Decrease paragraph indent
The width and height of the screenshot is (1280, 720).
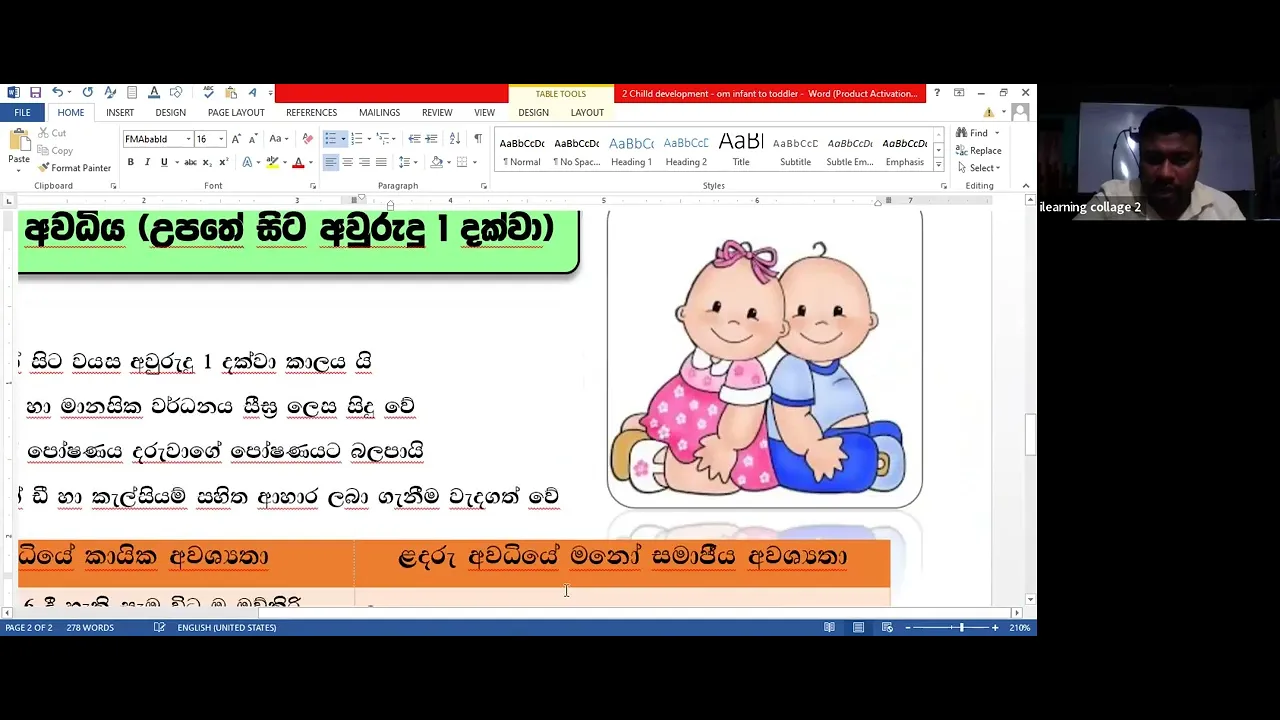414,139
